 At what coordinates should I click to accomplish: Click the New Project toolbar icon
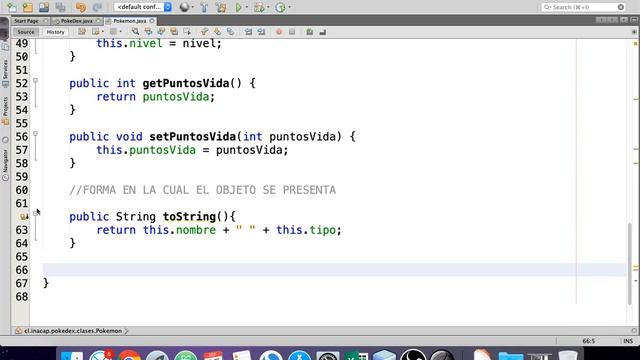28,7
